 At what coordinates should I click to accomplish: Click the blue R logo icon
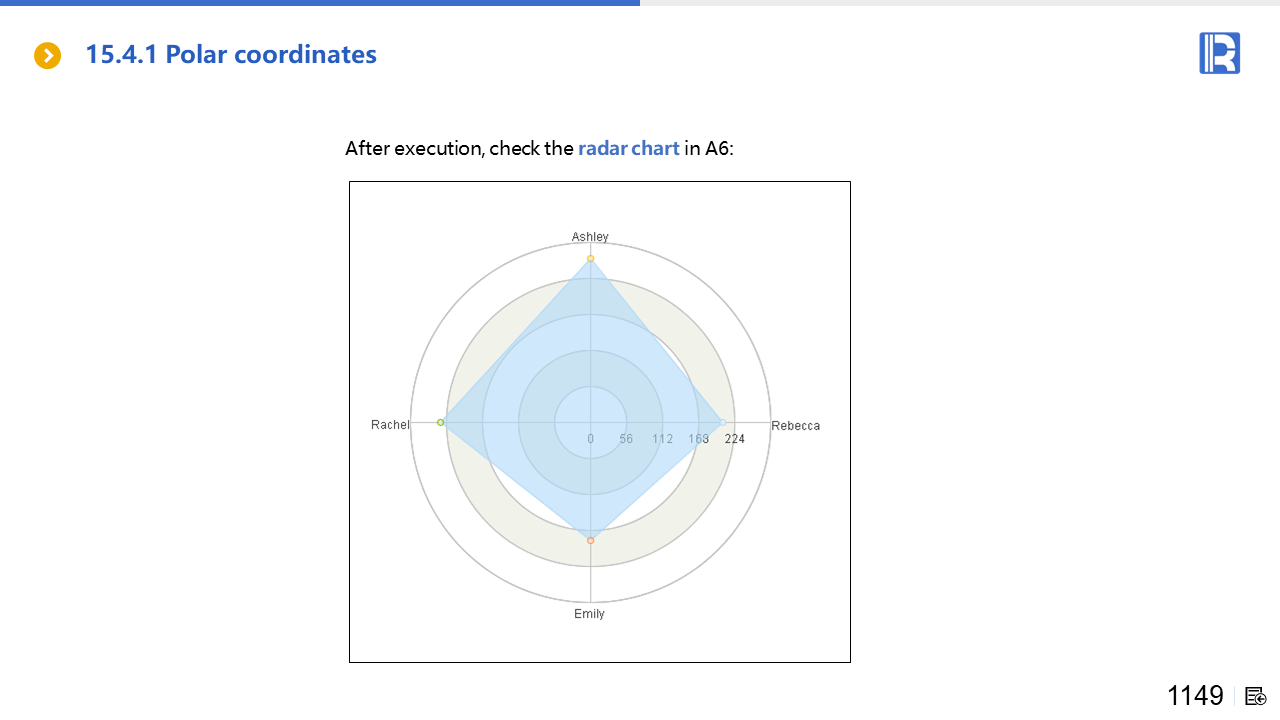[1219, 53]
